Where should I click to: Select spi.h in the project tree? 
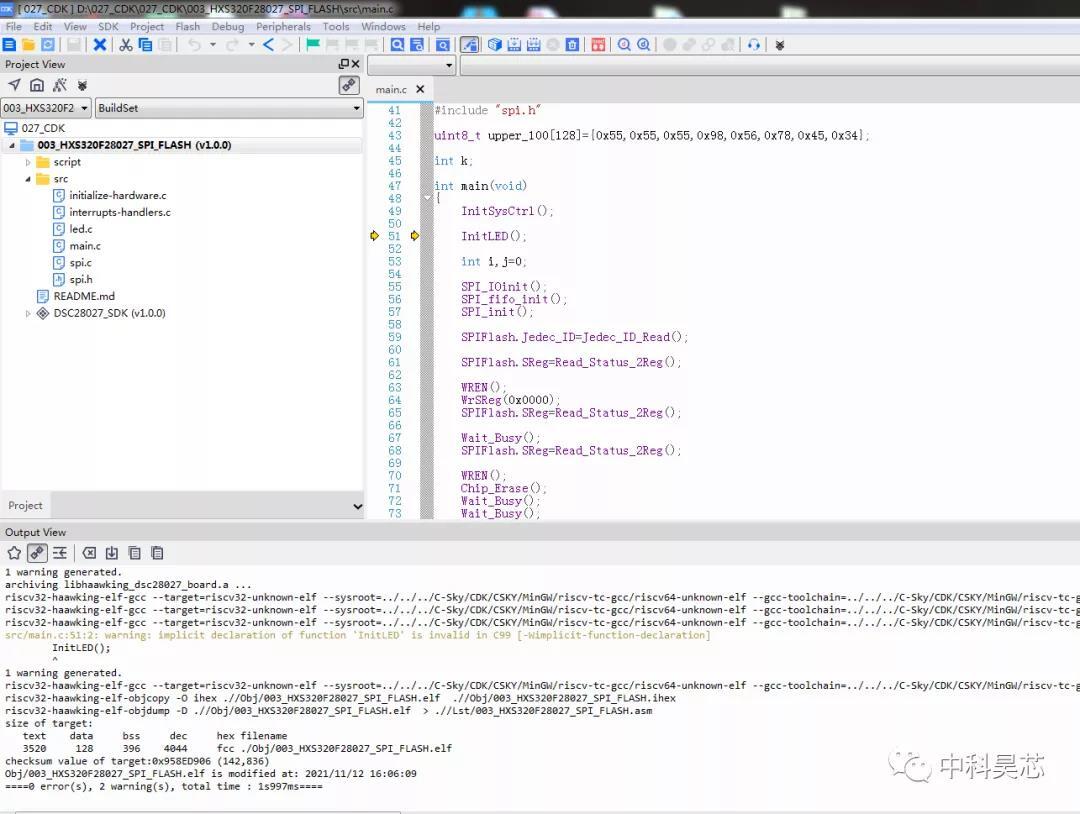81,280
